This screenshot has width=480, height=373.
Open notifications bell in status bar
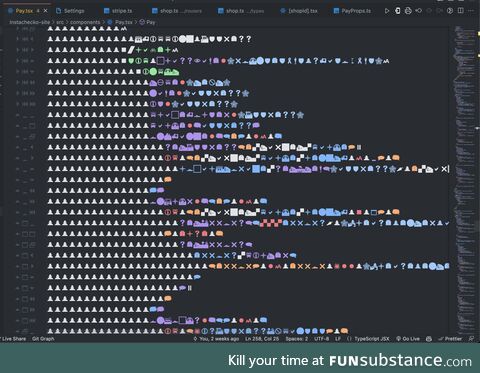tap(471, 339)
